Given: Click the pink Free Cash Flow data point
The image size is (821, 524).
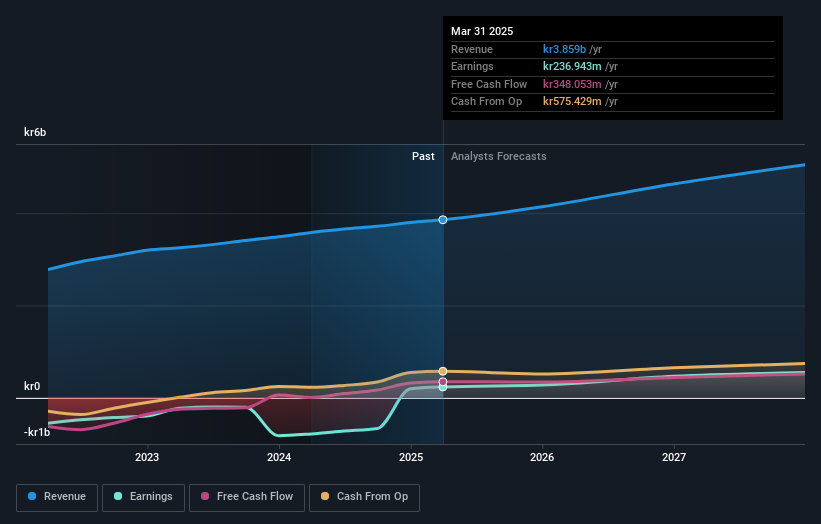Looking at the screenshot, I should click(x=443, y=382).
